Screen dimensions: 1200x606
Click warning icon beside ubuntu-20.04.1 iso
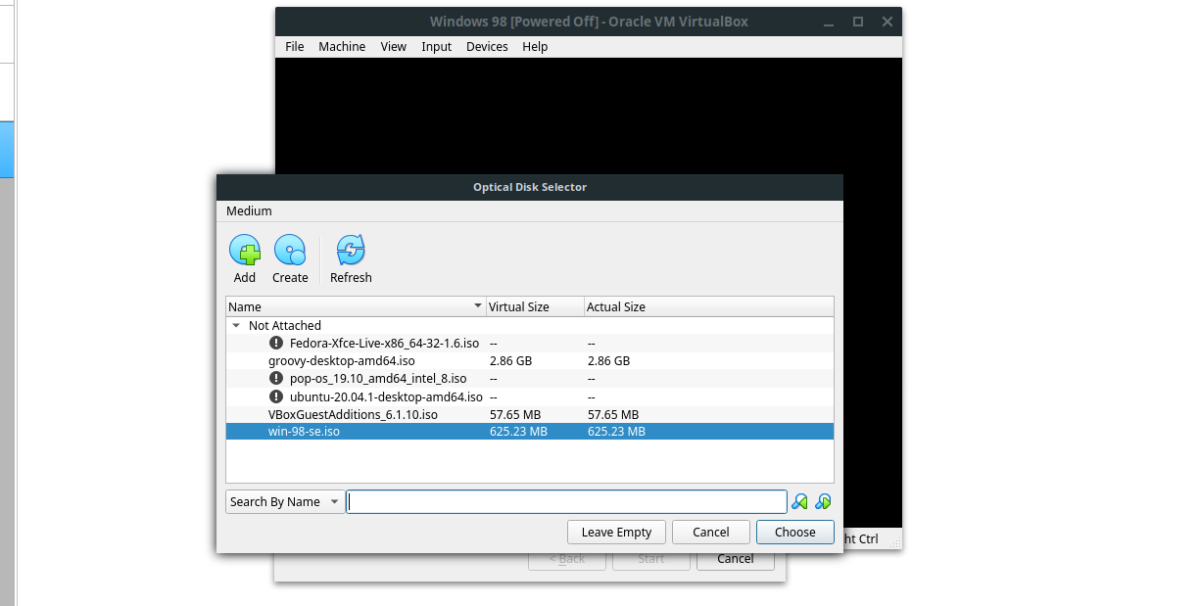pos(277,397)
